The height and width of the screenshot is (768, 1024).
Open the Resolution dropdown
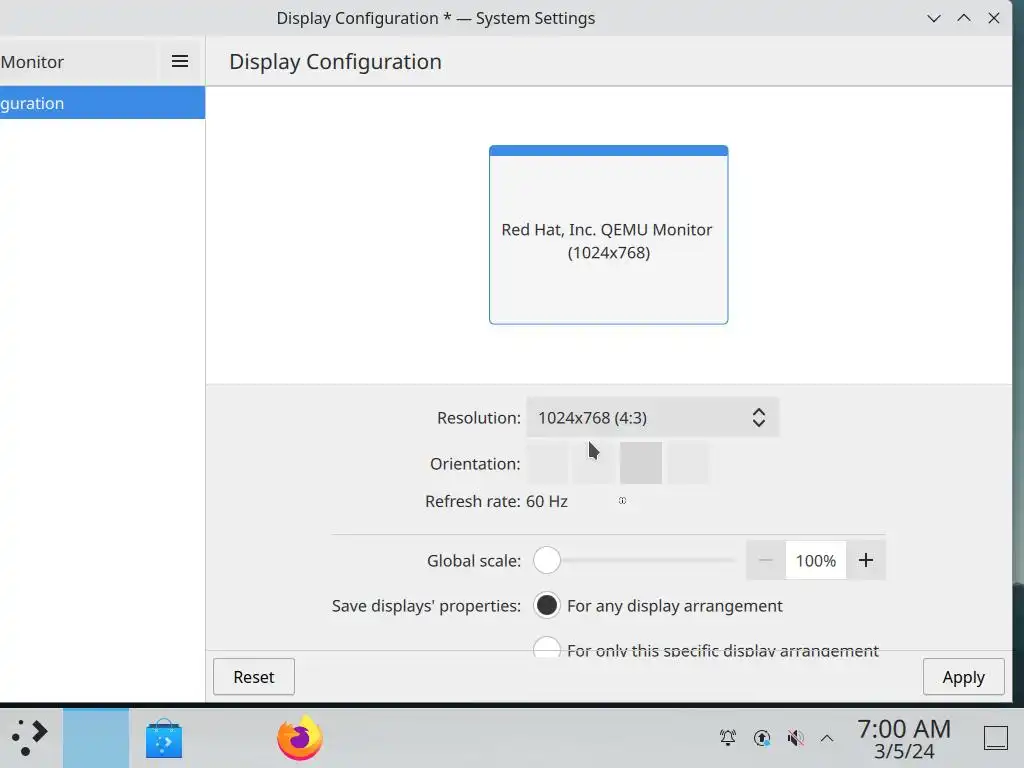click(x=652, y=417)
